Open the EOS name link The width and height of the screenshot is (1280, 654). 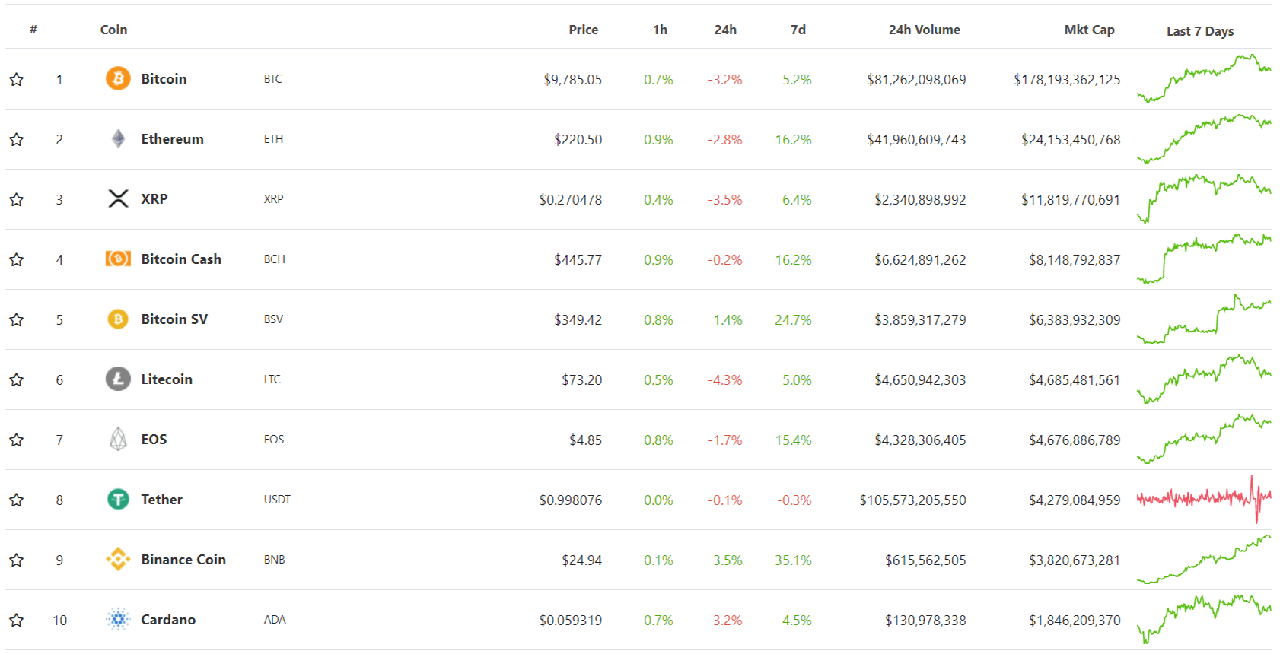click(x=154, y=439)
